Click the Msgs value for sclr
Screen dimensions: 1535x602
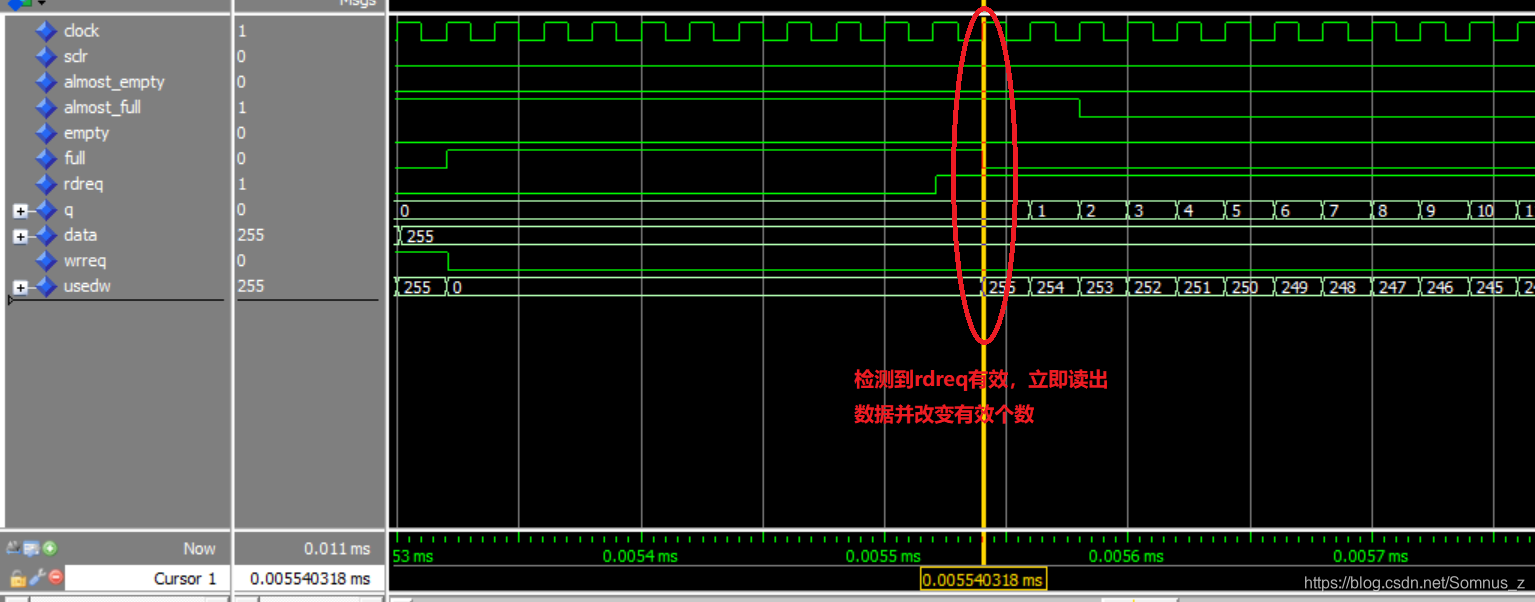coord(242,57)
